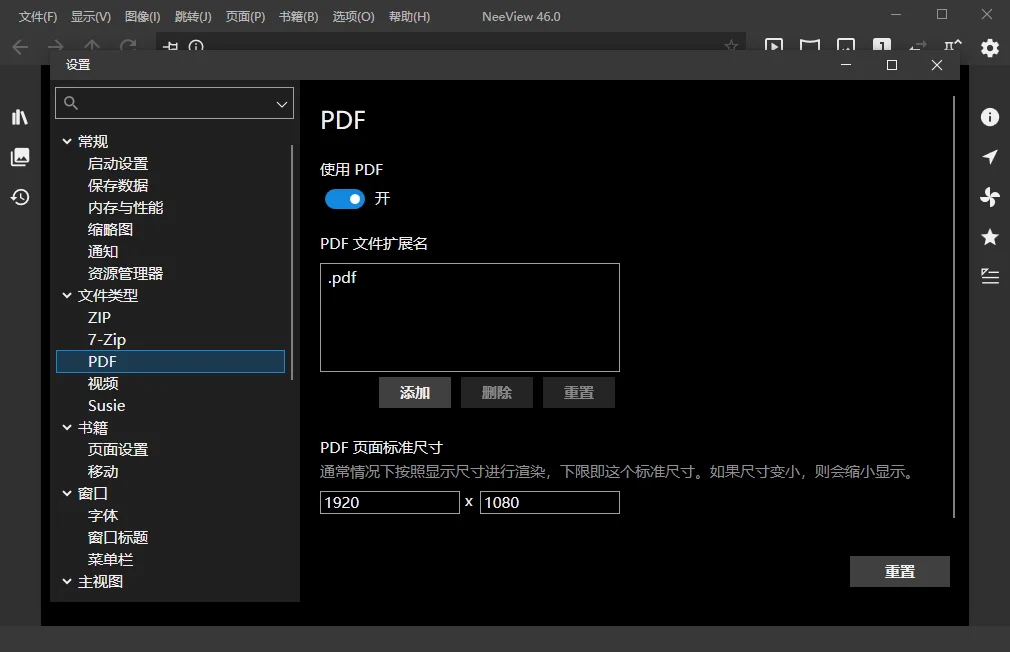Click inside the settings search field
The width and height of the screenshot is (1010, 652).
point(174,103)
